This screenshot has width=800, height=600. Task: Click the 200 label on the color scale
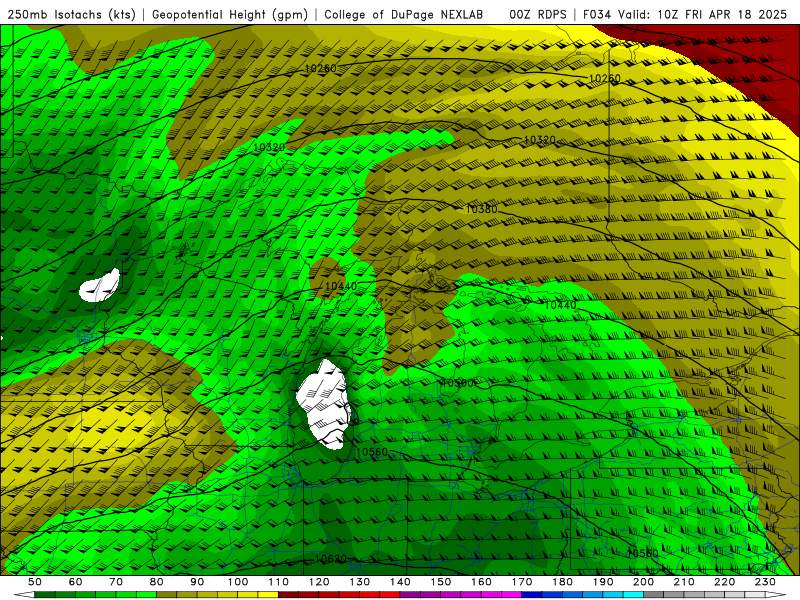pos(643,582)
